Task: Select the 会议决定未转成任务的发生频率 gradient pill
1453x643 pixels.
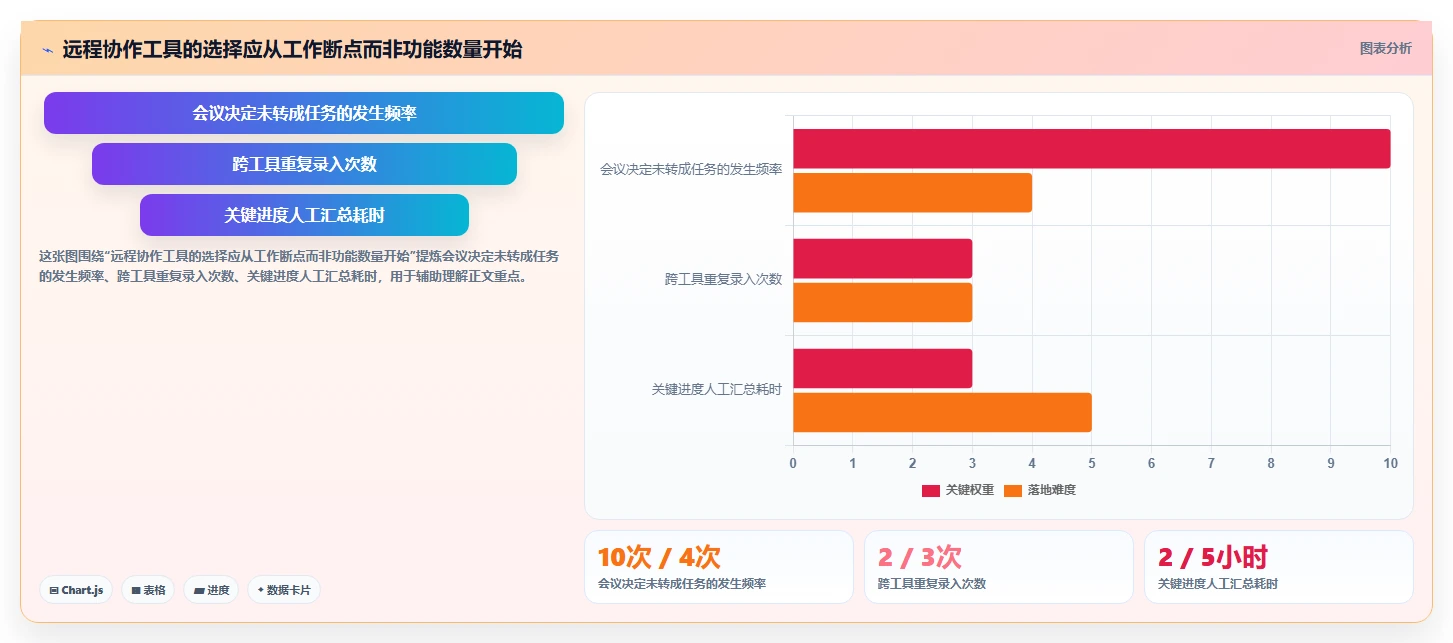Action: [x=304, y=113]
